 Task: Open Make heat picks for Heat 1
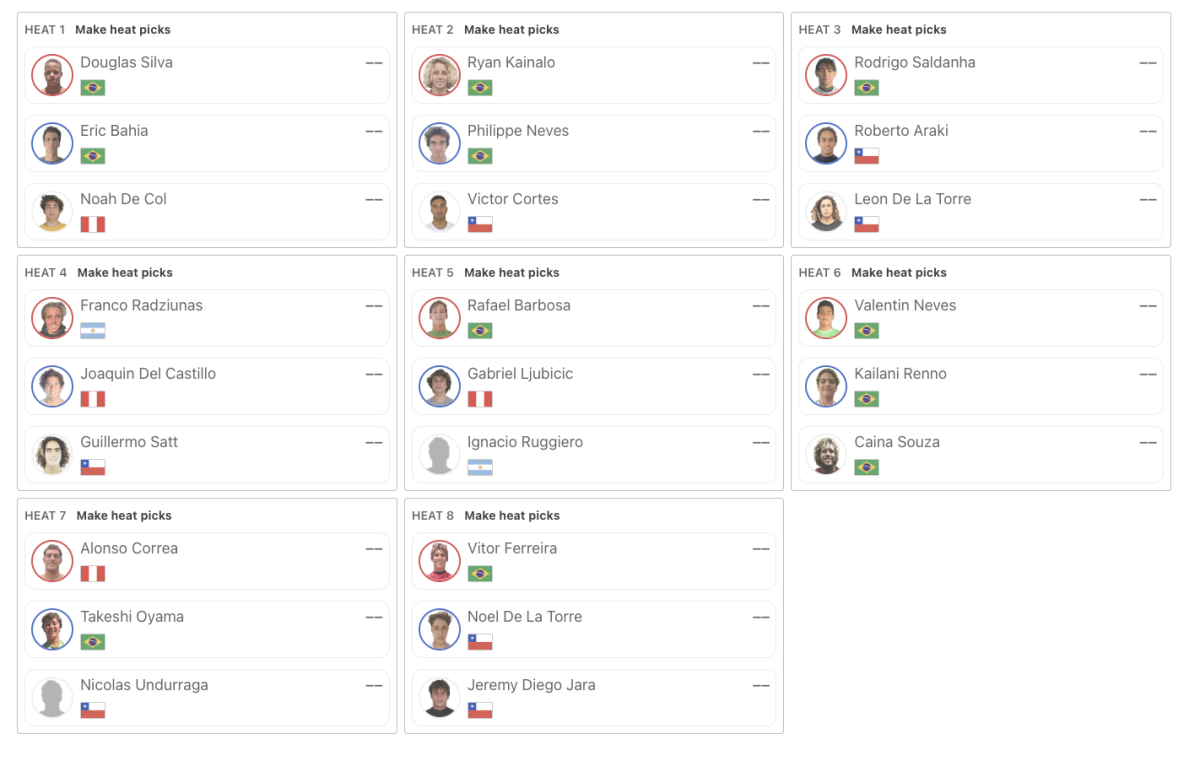click(123, 30)
